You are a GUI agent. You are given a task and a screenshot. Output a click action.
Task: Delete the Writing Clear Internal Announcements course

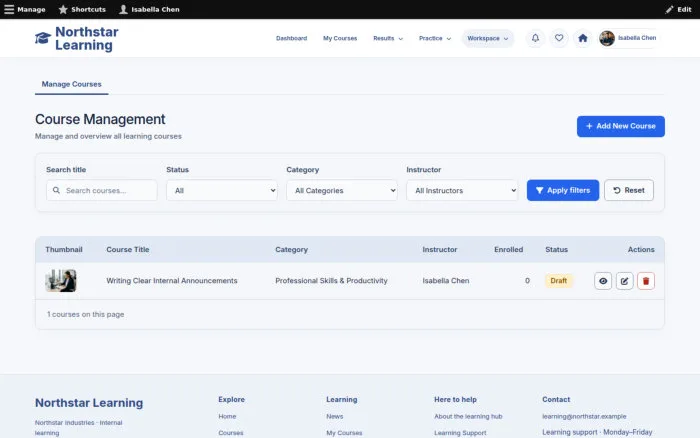[646, 281]
